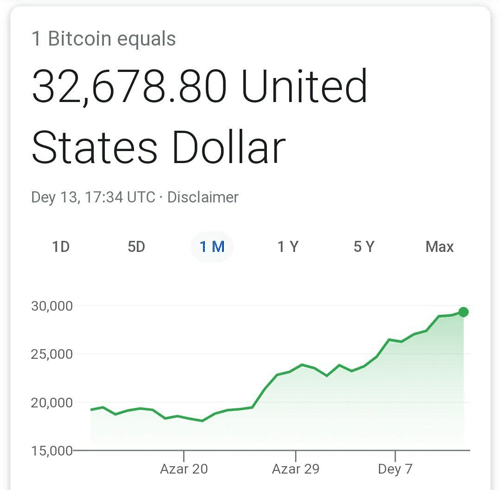The image size is (500, 490).
Task: Open the Max time range chart
Action: pos(439,247)
